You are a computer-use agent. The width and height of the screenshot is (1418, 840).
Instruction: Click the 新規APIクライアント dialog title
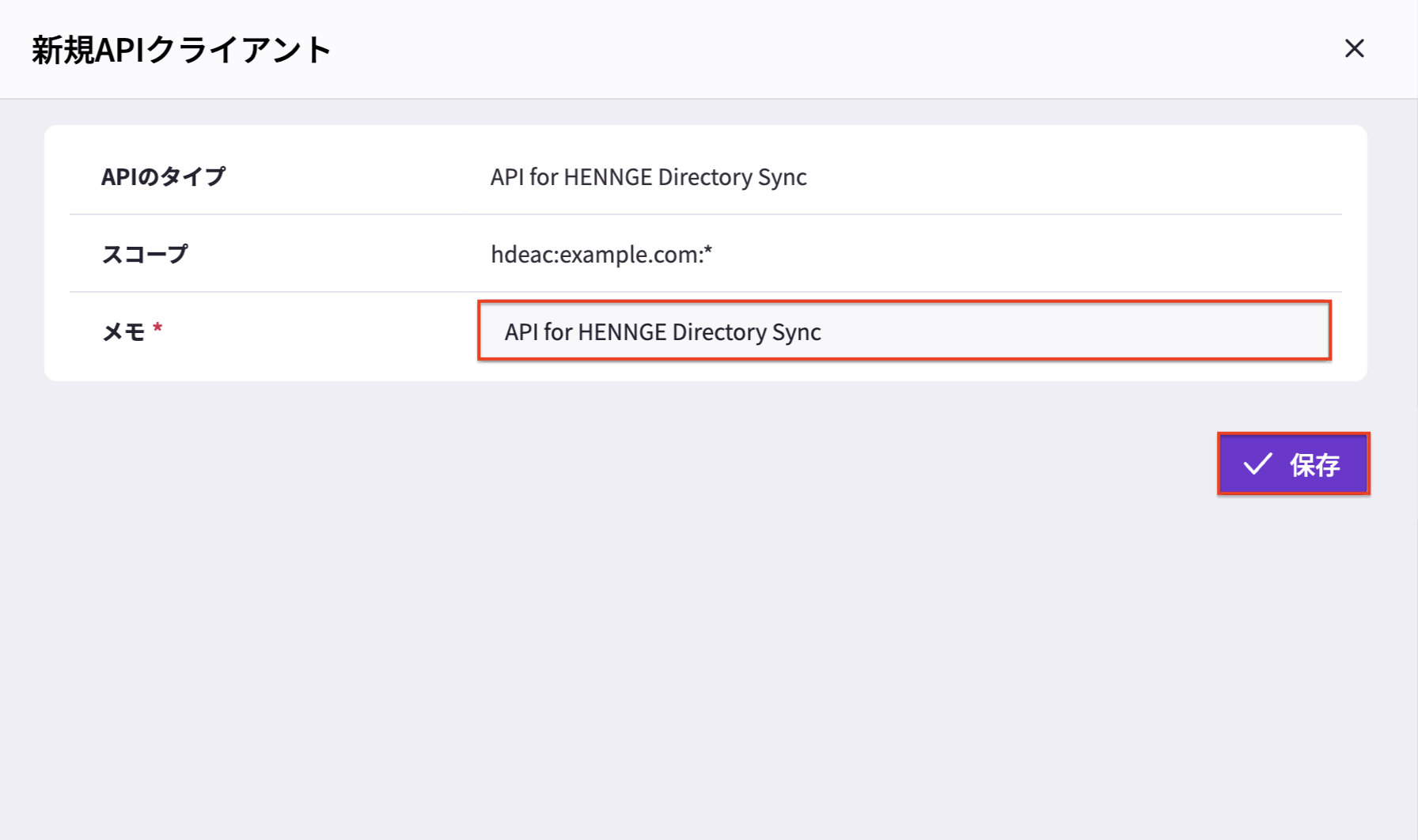click(x=181, y=50)
